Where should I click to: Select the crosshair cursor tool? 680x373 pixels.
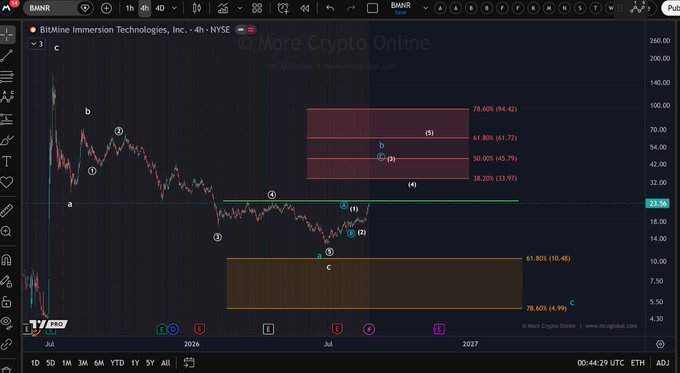click(7, 35)
